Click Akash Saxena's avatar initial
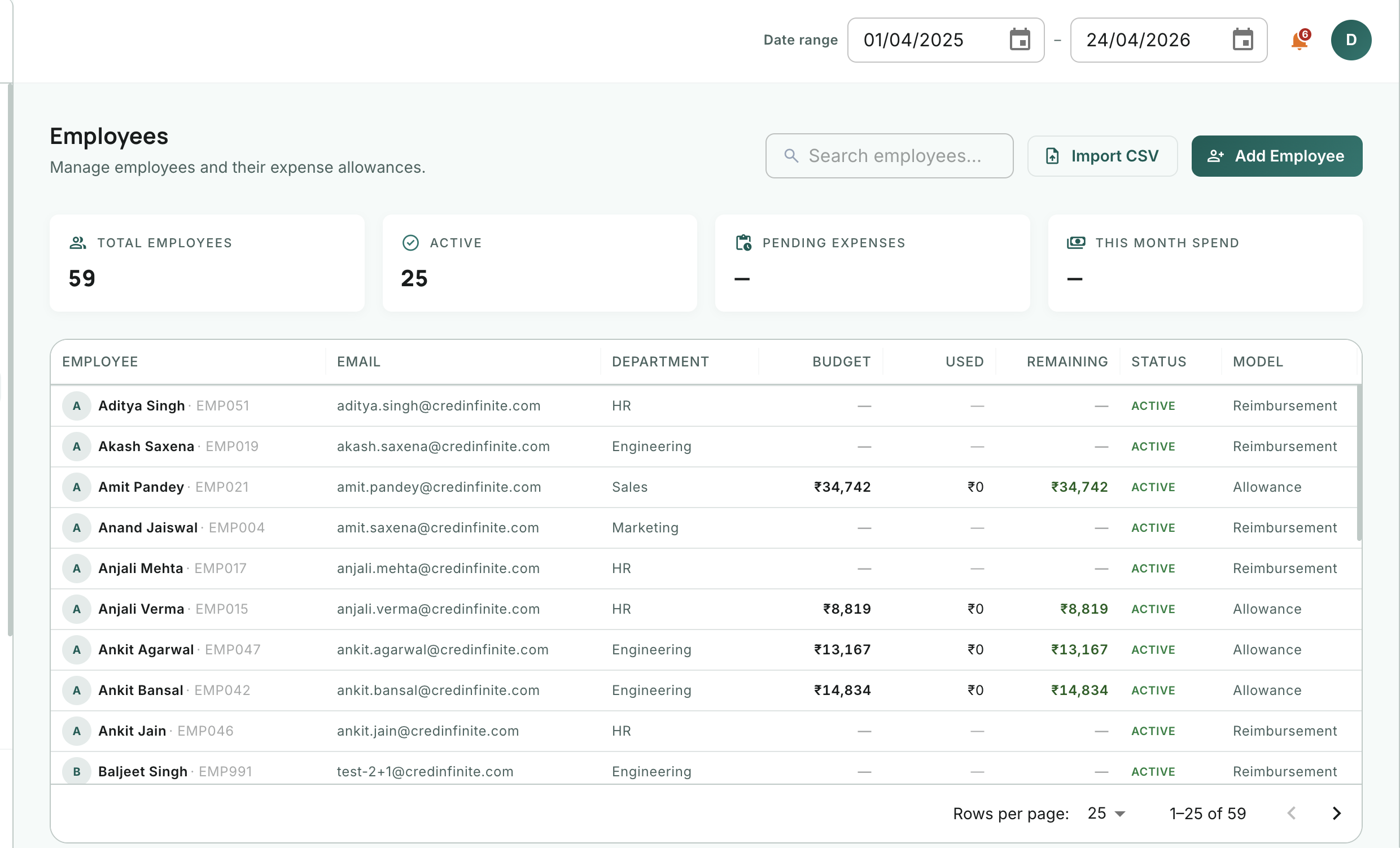 click(x=77, y=446)
